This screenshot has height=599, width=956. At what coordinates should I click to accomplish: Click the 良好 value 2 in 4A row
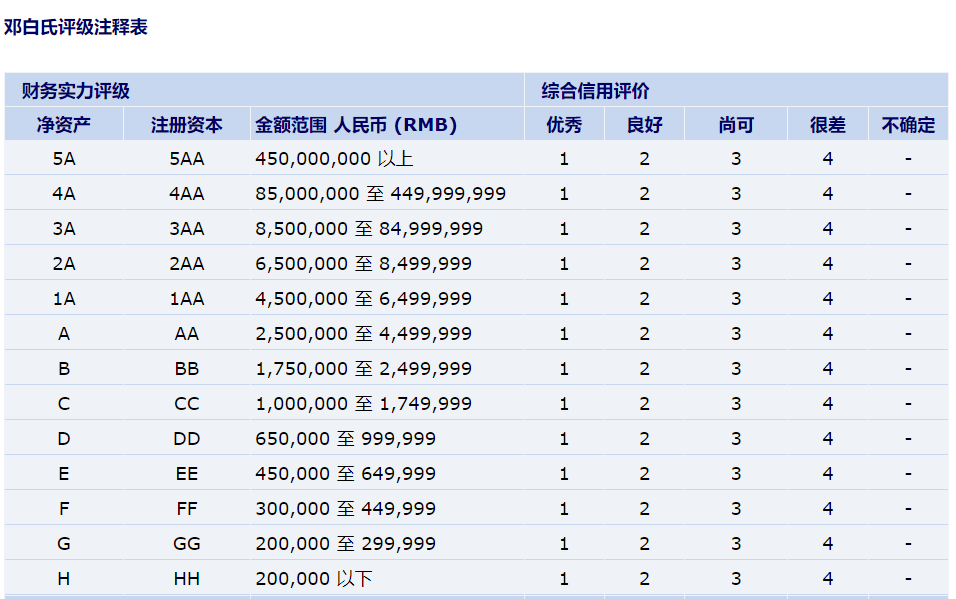point(644,193)
